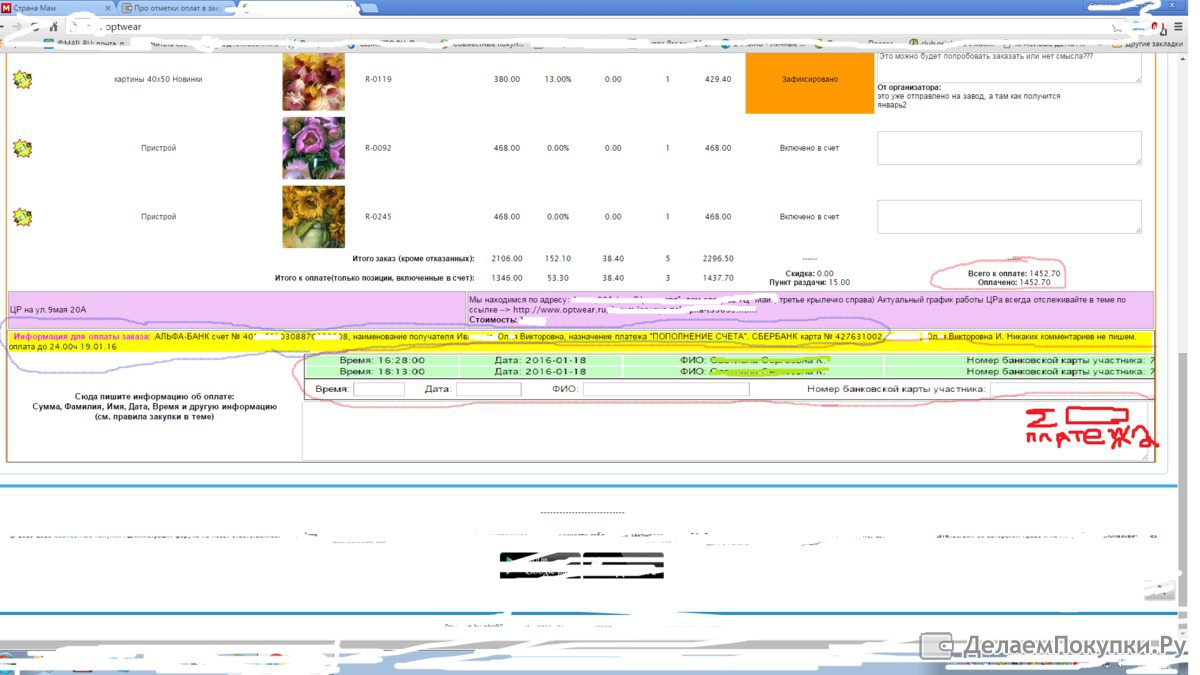Focus the ФИО input field
This screenshot has height=675, width=1200.
click(x=666, y=389)
